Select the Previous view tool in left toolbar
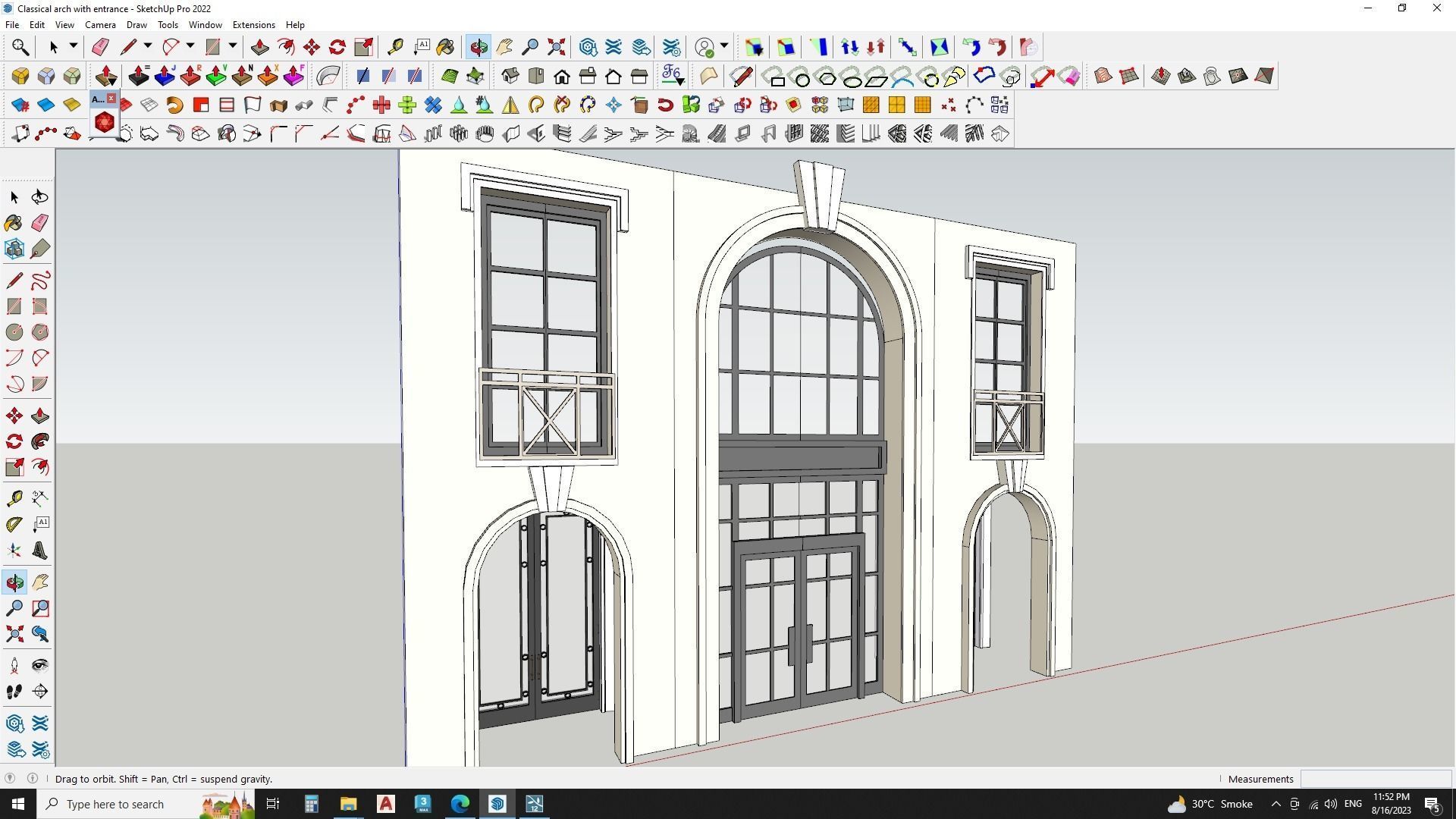This screenshot has height=819, width=1456. (x=40, y=634)
